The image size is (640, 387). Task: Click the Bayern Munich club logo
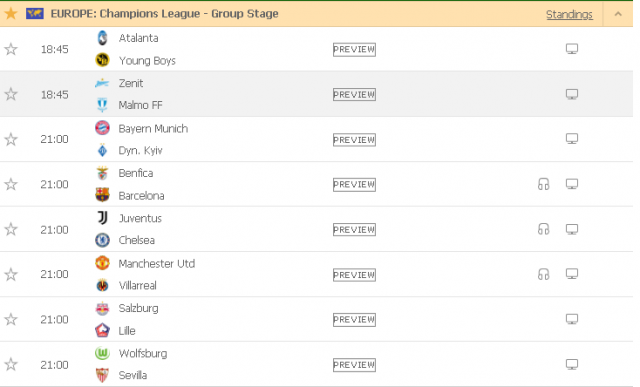point(102,128)
